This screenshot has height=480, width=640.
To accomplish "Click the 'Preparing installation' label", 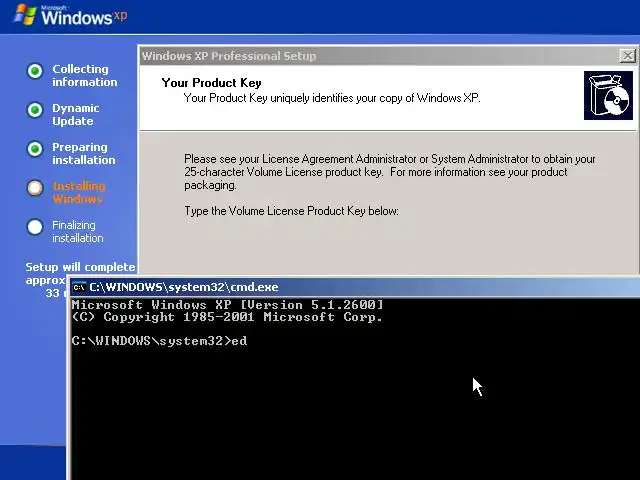I will point(84,153).
